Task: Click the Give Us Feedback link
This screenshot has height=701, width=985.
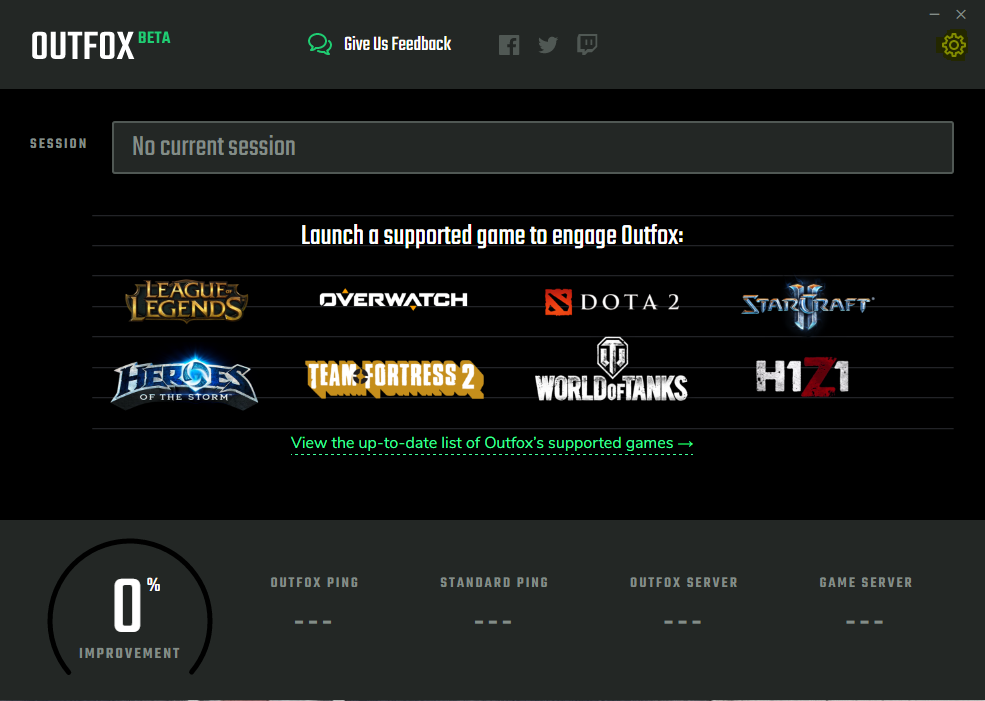Action: pyautogui.click(x=398, y=44)
